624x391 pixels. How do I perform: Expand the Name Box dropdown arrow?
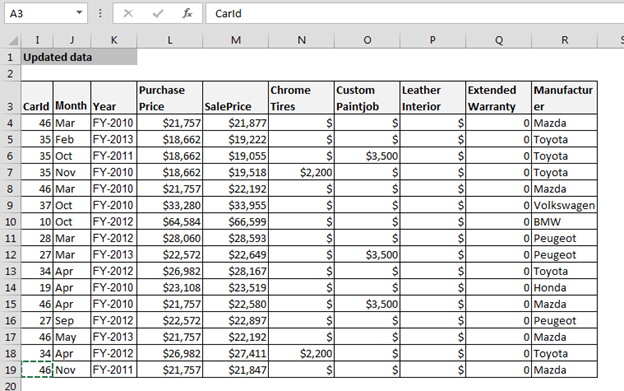coord(79,13)
